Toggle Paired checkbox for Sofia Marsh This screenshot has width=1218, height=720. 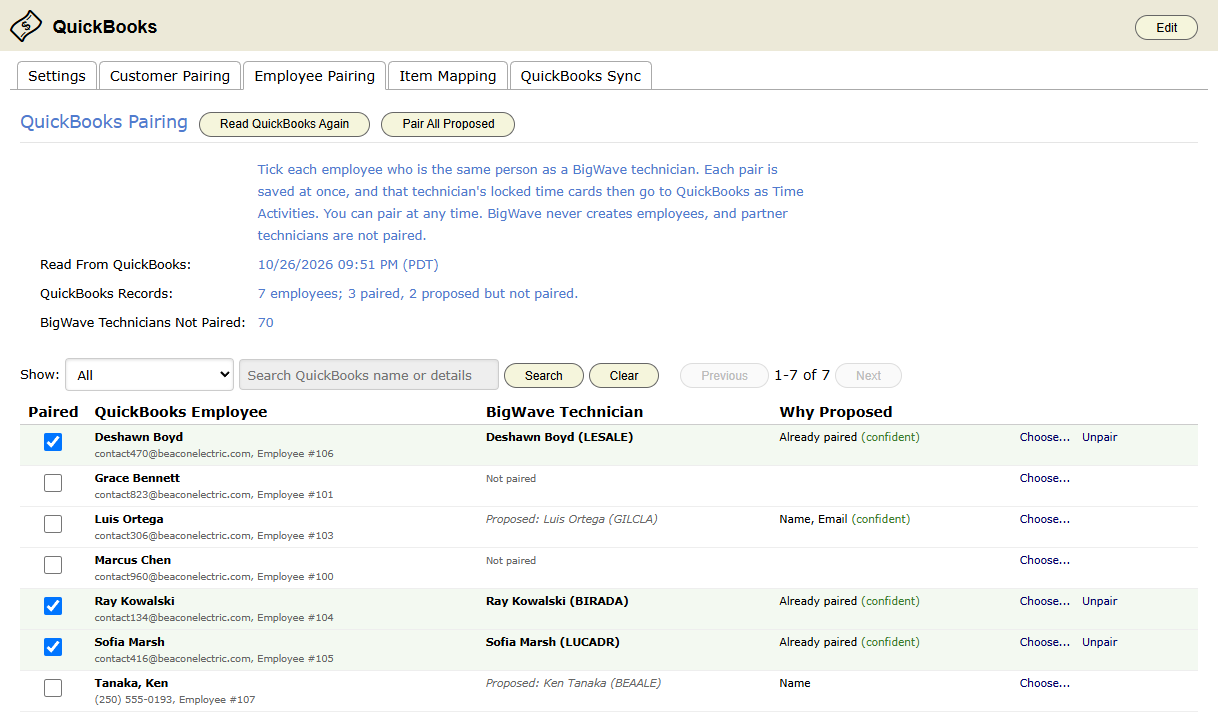53,647
